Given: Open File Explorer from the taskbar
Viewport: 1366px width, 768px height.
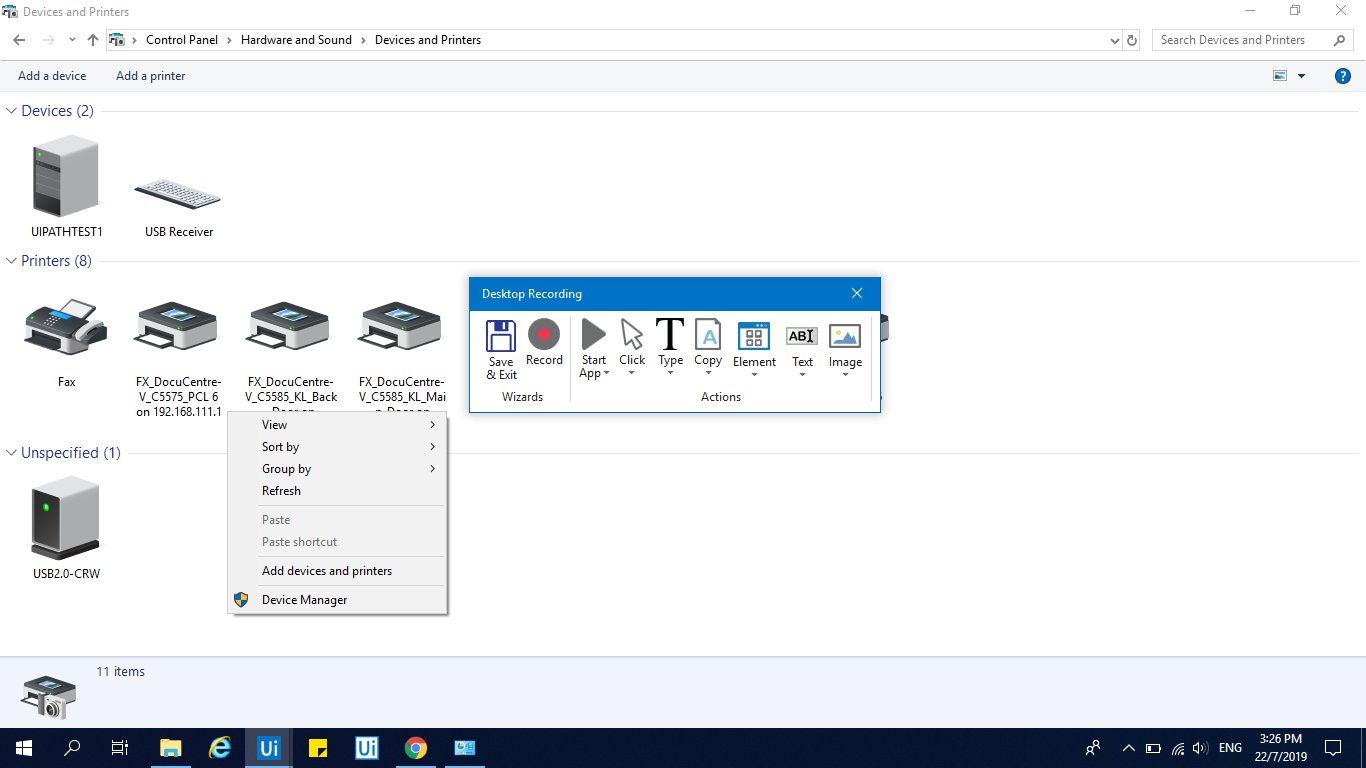Looking at the screenshot, I should pos(171,748).
